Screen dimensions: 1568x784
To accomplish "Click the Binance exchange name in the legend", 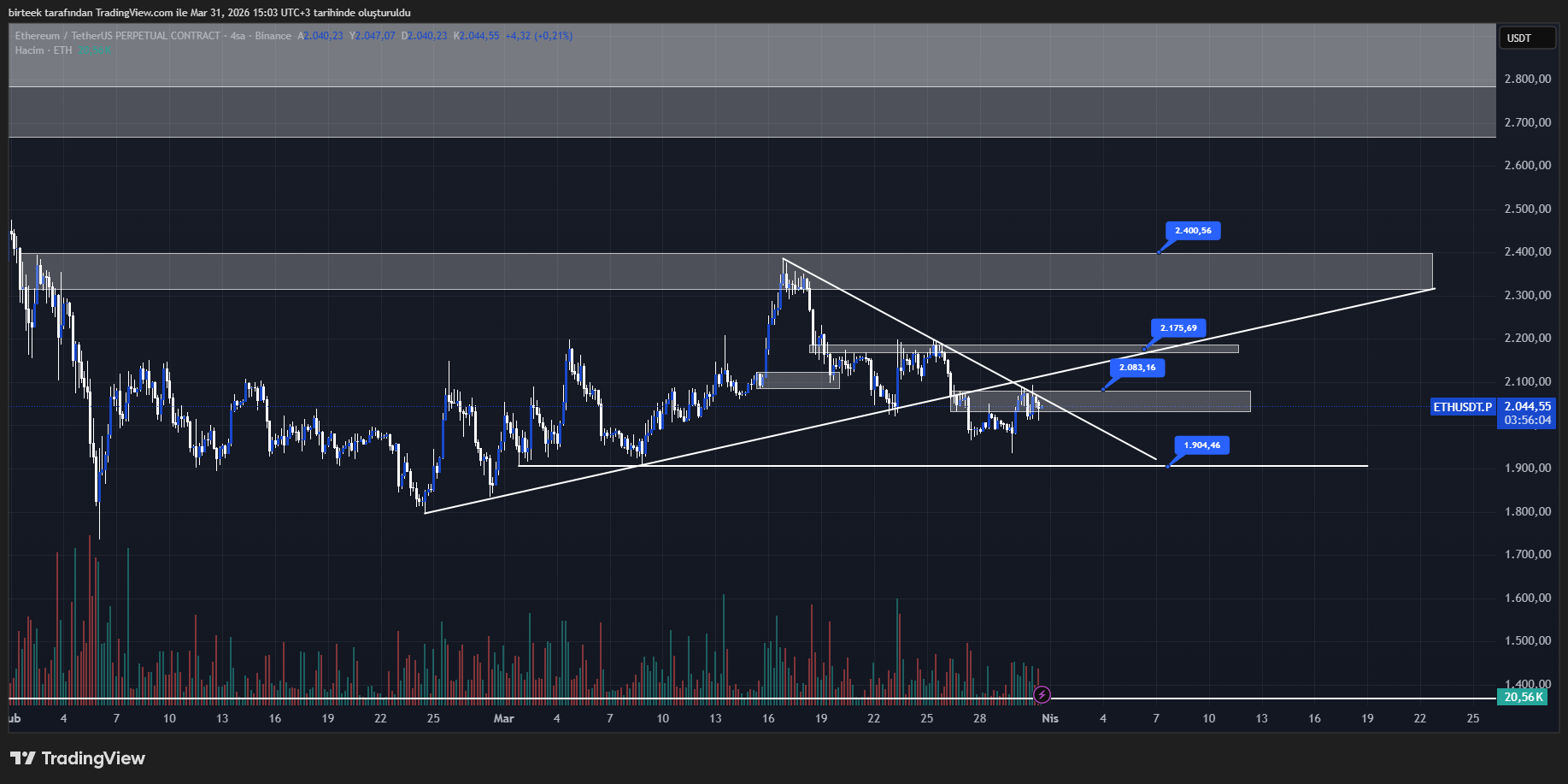I will (x=272, y=36).
